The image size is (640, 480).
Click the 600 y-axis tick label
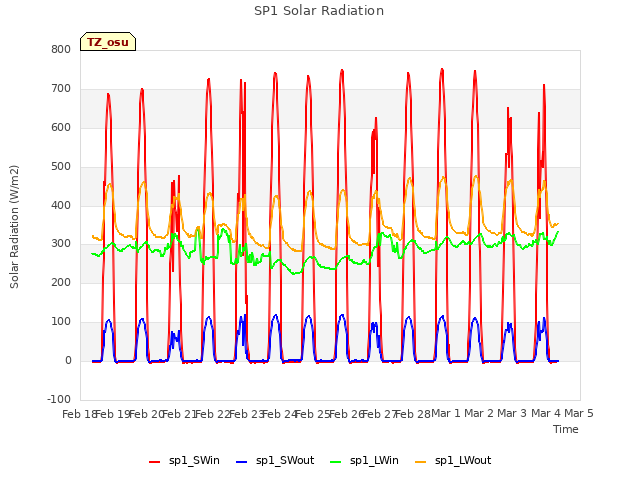click(x=61, y=128)
